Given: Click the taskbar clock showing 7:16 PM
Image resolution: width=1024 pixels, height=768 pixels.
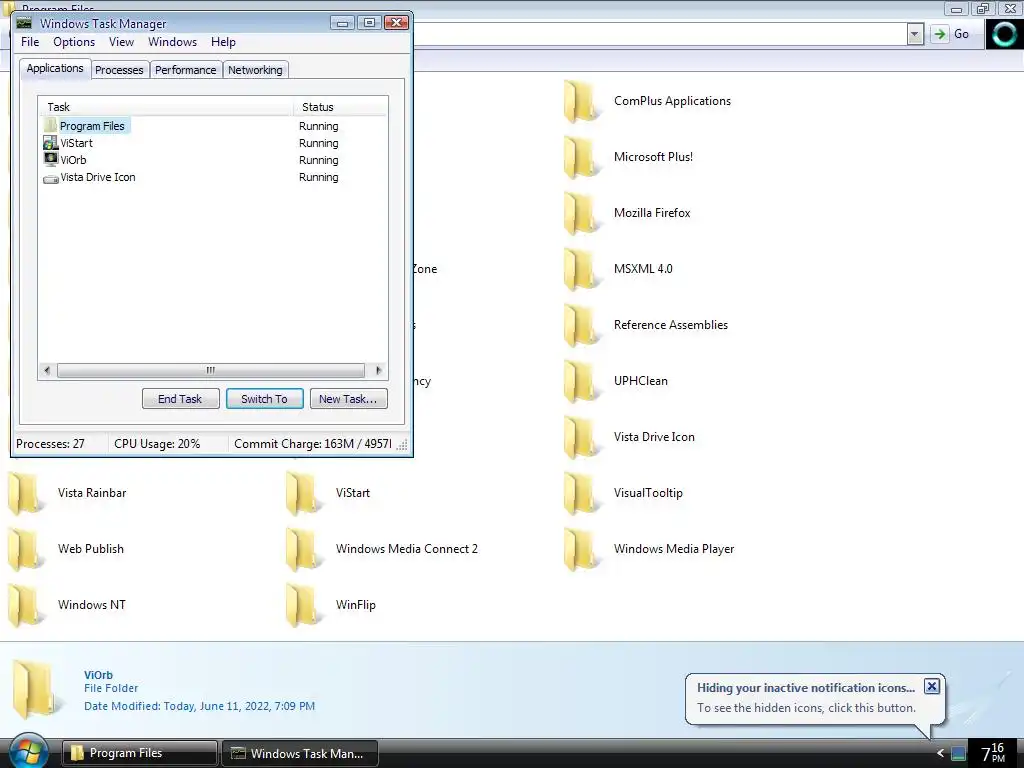Looking at the screenshot, I should click(x=993, y=753).
